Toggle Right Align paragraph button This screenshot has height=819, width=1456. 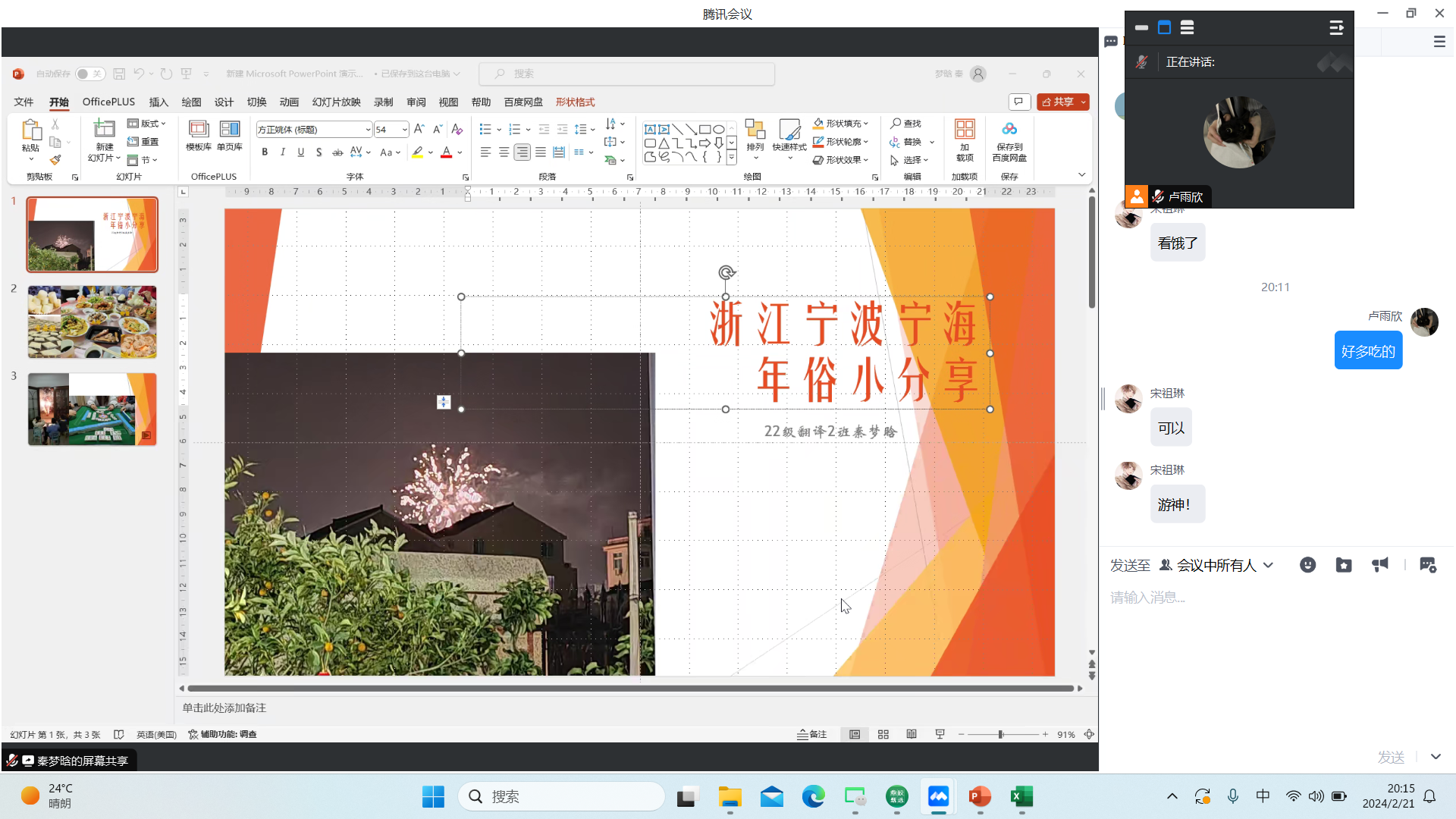(522, 152)
